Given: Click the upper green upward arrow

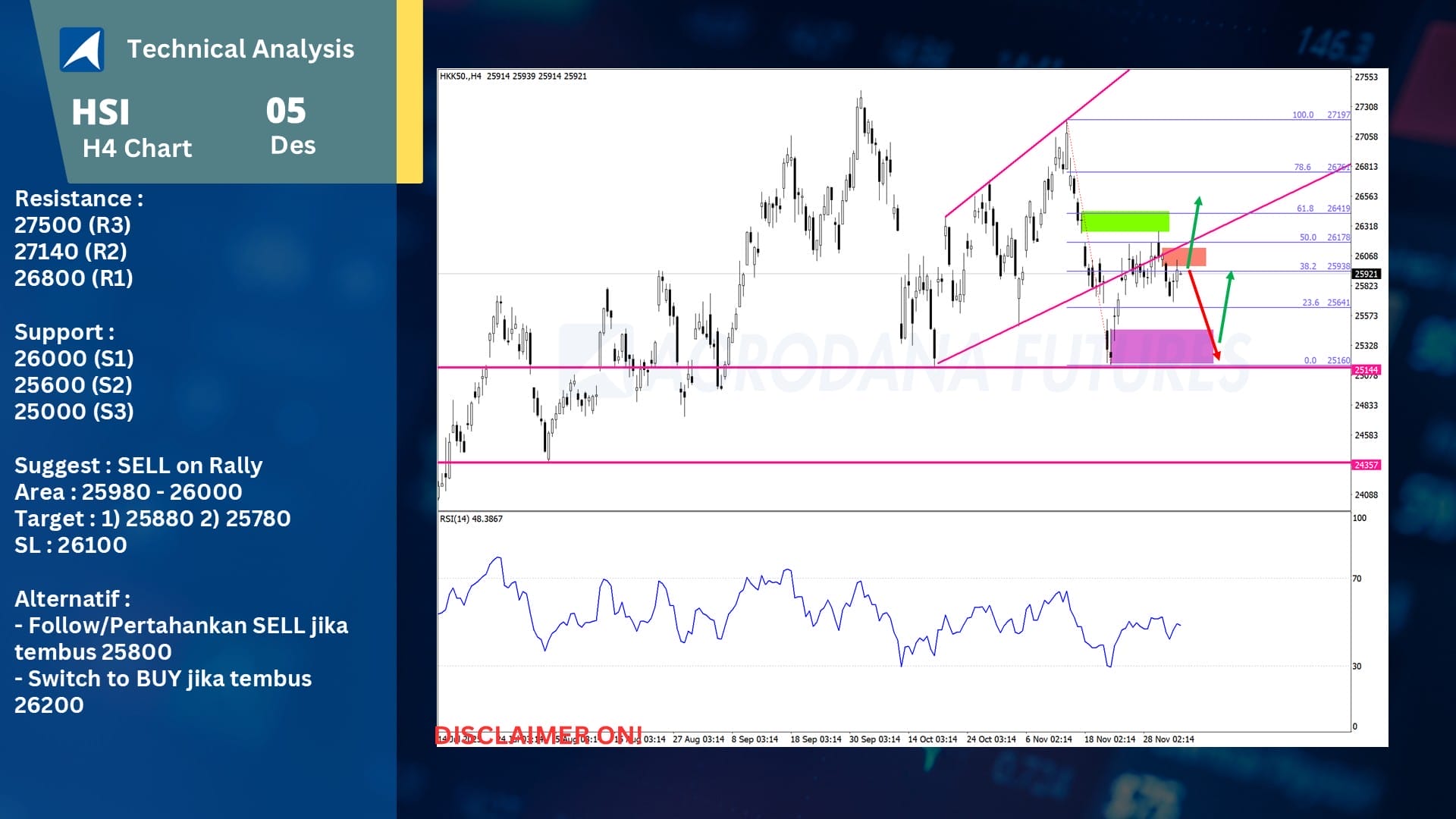Looking at the screenshot, I should 1194,221.
